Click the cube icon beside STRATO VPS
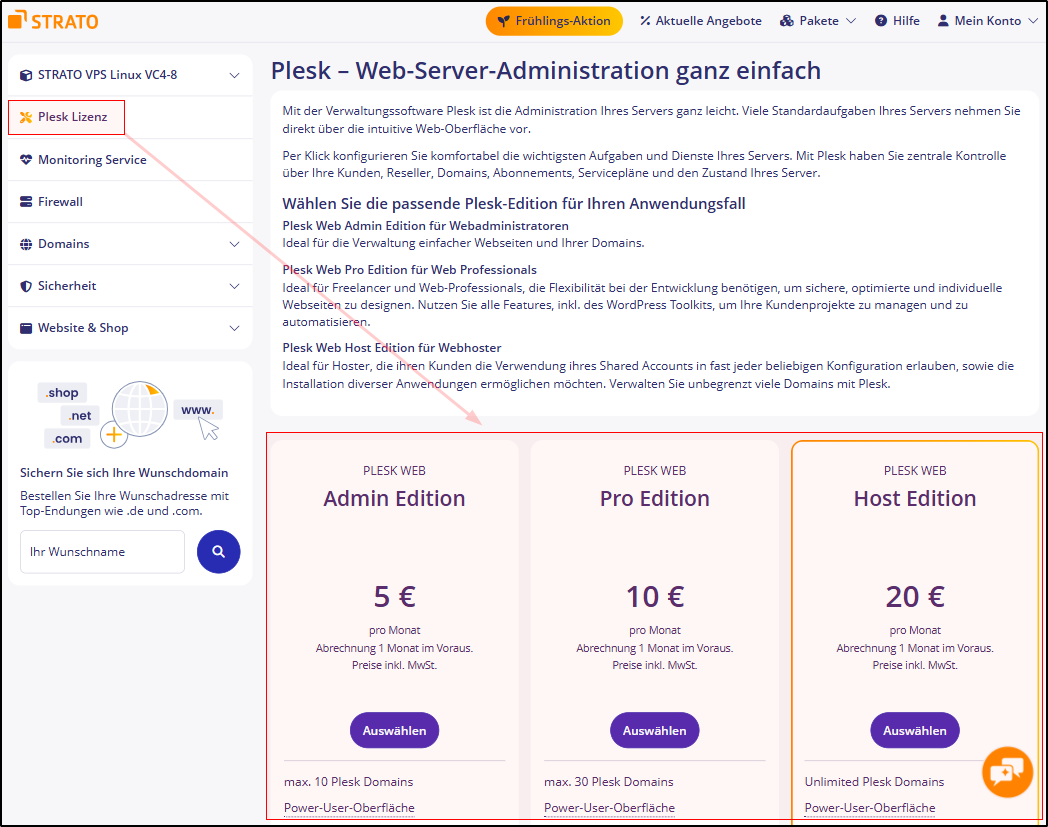Image resolution: width=1048 pixels, height=827 pixels. point(26,75)
